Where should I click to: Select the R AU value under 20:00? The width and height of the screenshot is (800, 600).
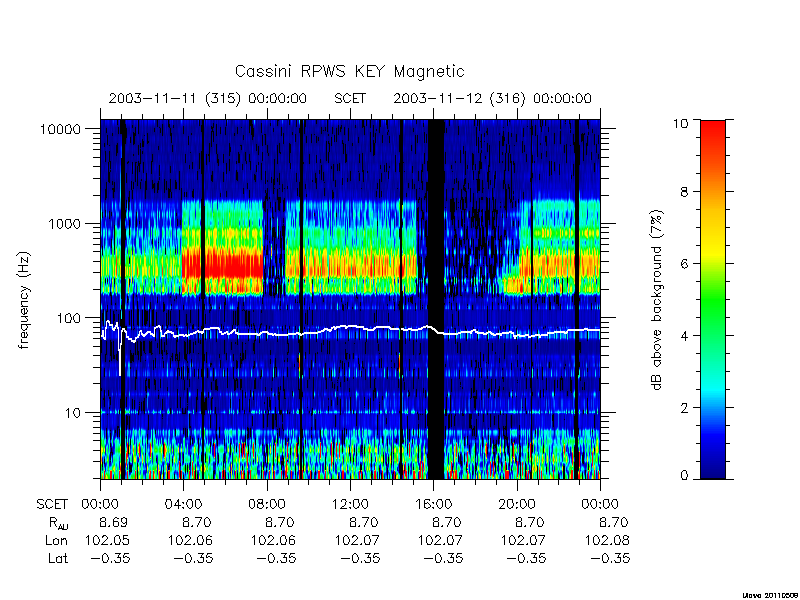(530, 523)
